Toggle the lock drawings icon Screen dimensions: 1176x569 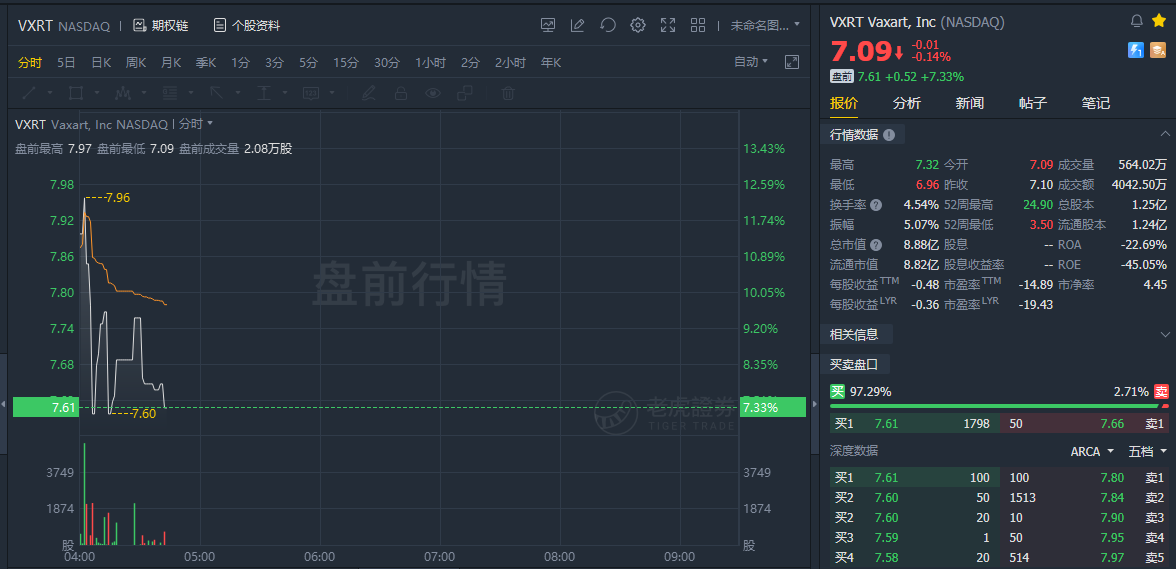click(x=401, y=94)
